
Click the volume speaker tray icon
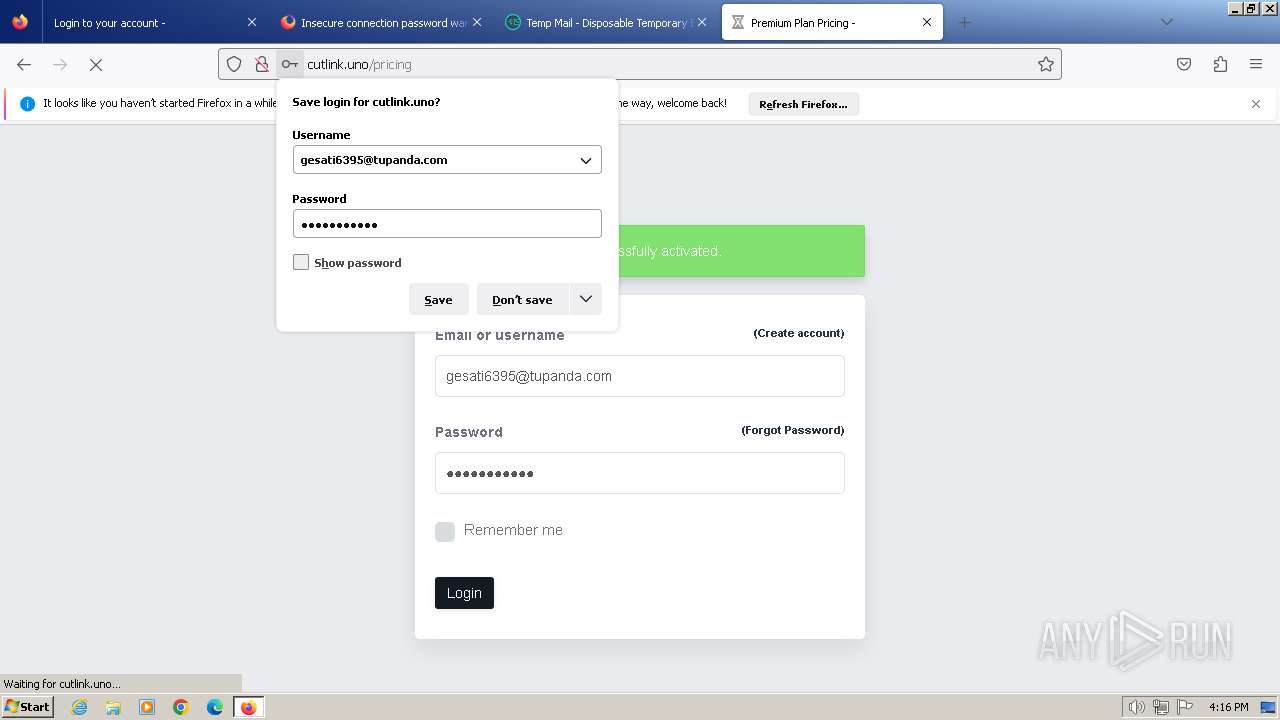tap(1136, 707)
